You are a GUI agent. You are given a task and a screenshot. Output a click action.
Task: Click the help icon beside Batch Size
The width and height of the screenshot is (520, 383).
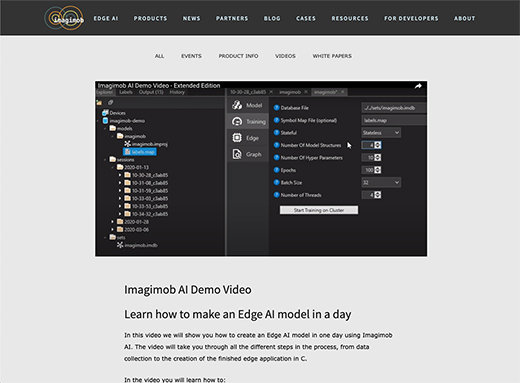click(x=276, y=182)
